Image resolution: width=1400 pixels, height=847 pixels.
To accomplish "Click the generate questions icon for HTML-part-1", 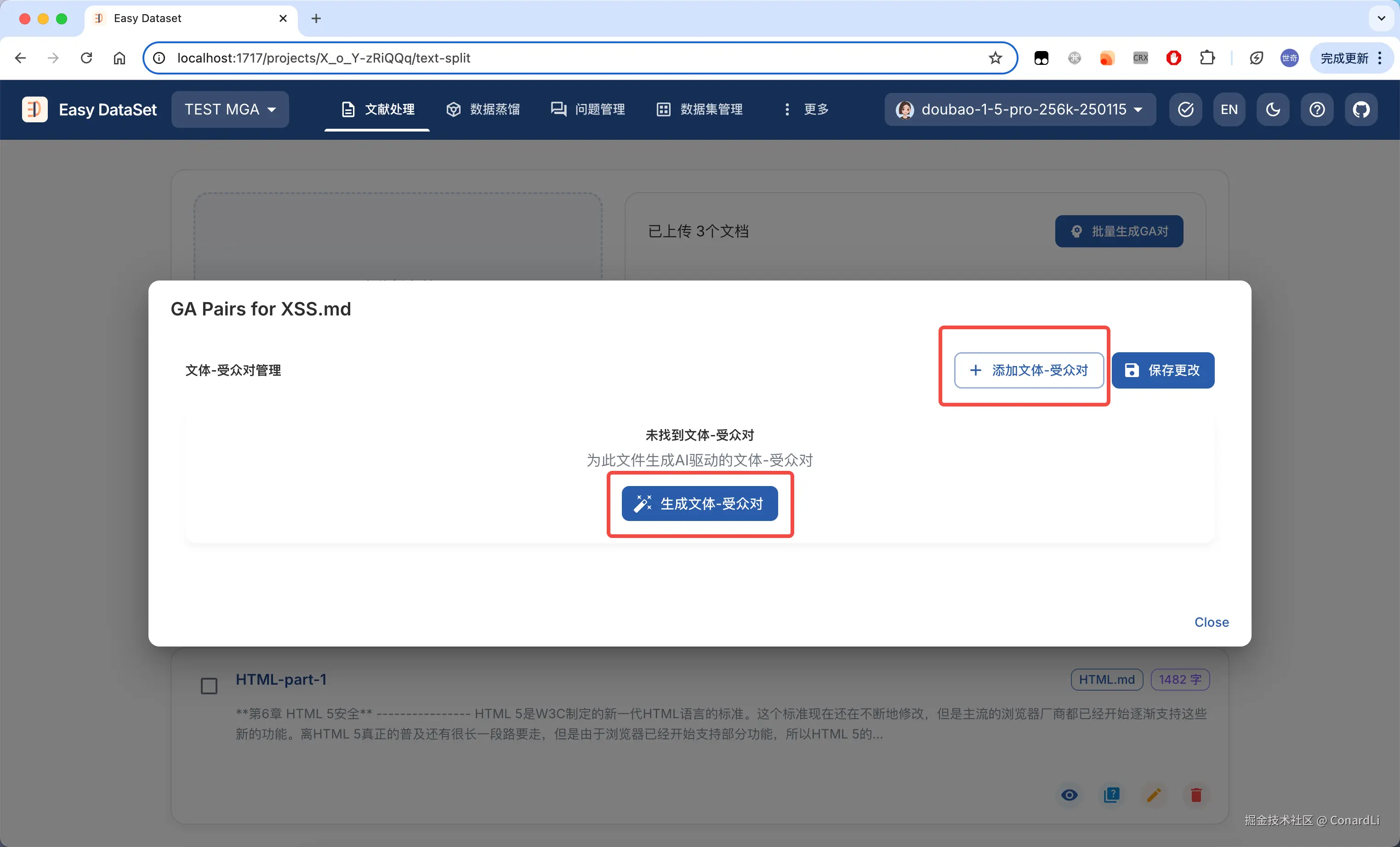I will pyautogui.click(x=1111, y=795).
